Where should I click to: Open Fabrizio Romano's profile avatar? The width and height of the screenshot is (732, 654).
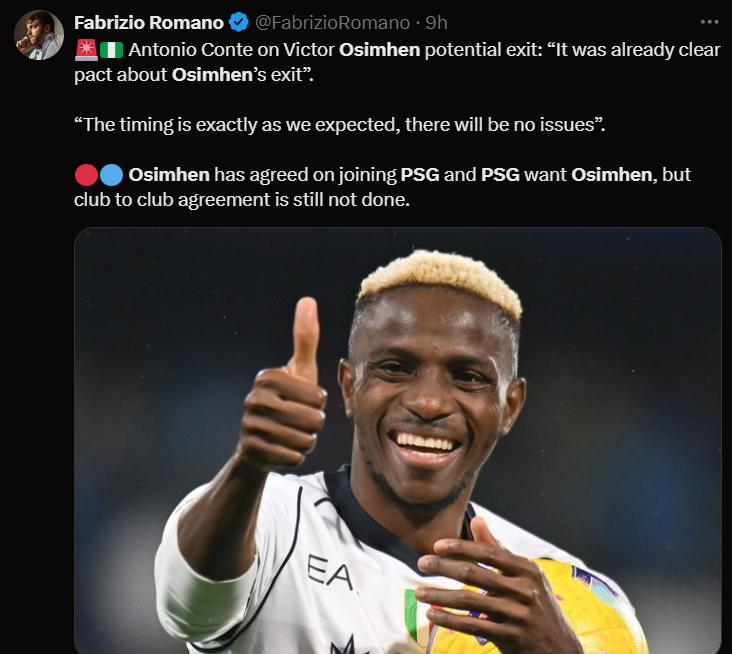[38, 35]
